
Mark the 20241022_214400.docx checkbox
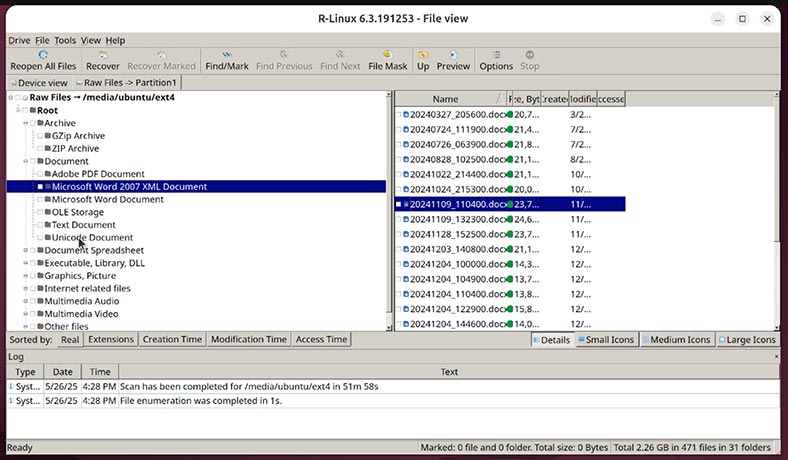(399, 174)
